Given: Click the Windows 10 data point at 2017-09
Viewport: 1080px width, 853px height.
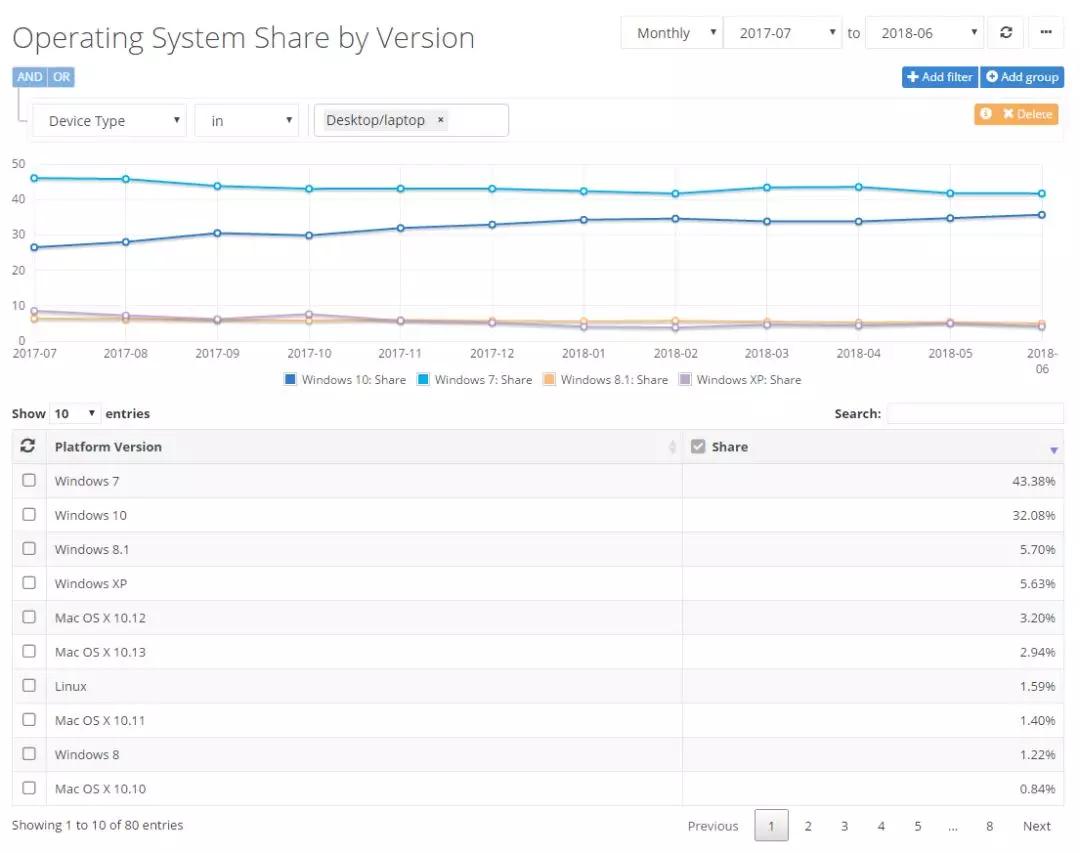Looking at the screenshot, I should (x=217, y=233).
